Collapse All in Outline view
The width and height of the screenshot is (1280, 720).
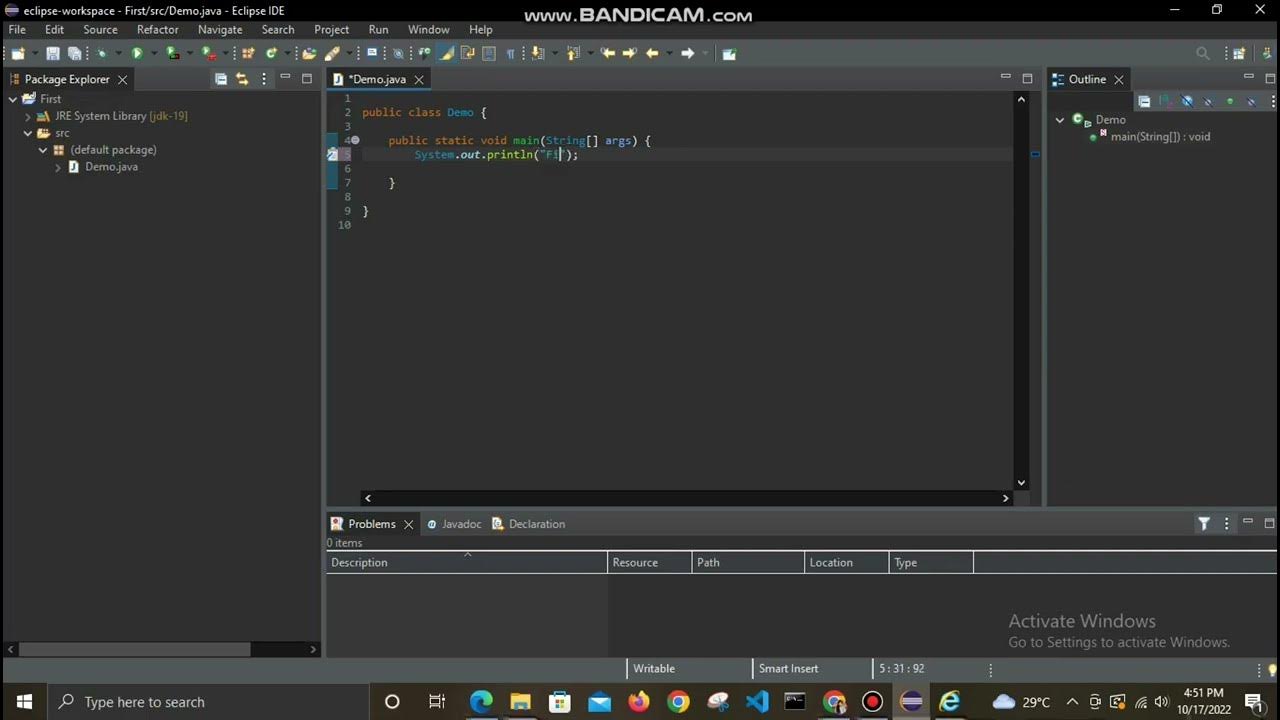pyautogui.click(x=1144, y=101)
